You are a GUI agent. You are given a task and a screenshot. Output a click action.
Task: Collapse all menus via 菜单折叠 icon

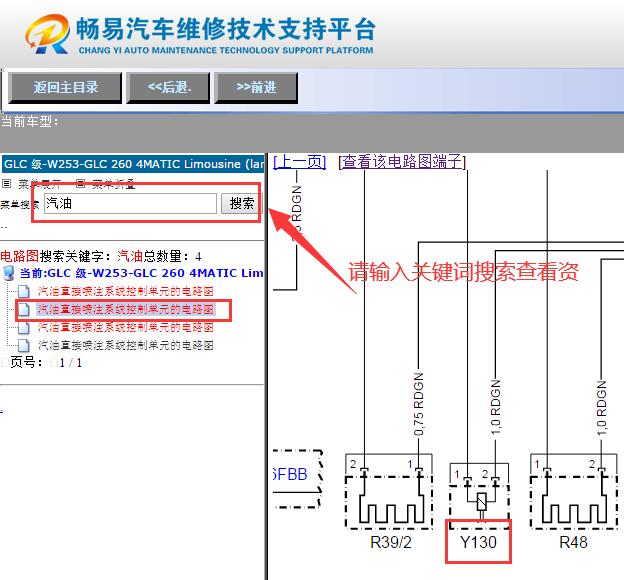[80, 184]
